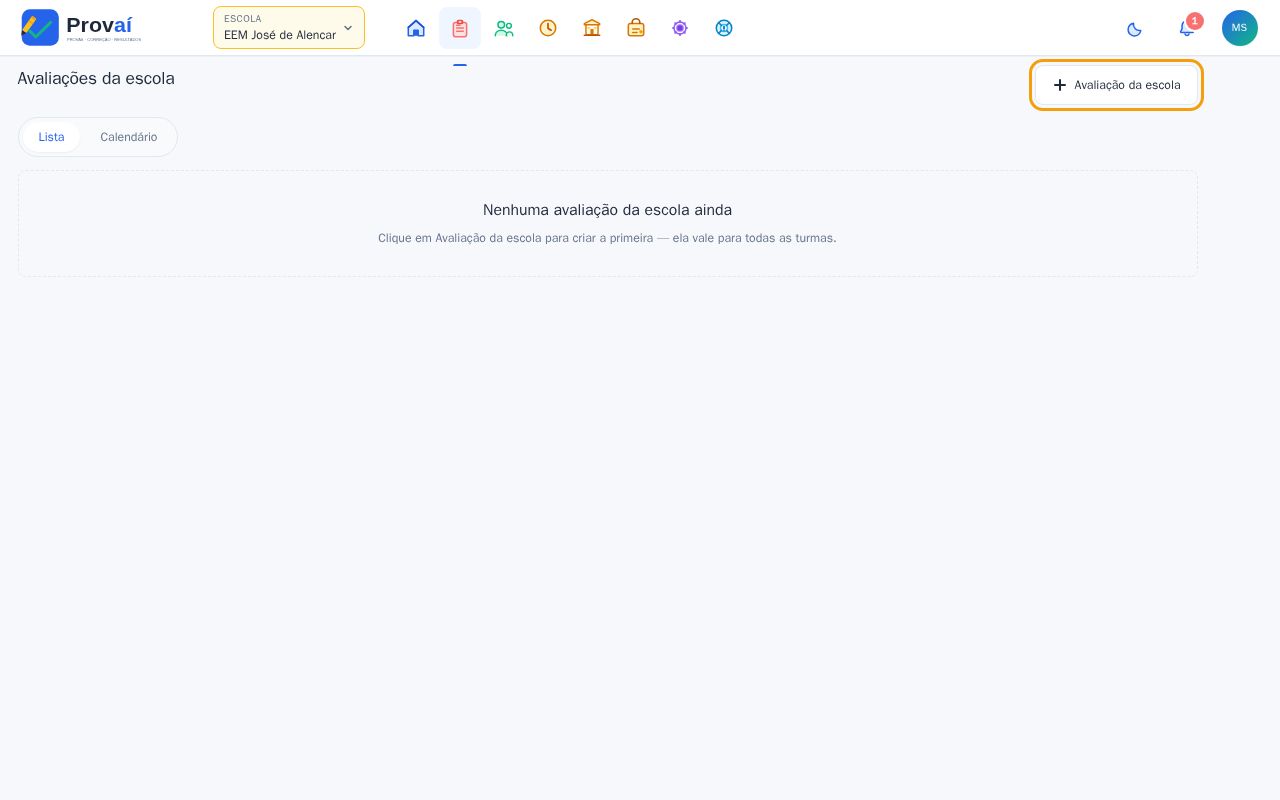Go to the home icon in navbar
The image size is (1280, 800).
coord(416,28)
